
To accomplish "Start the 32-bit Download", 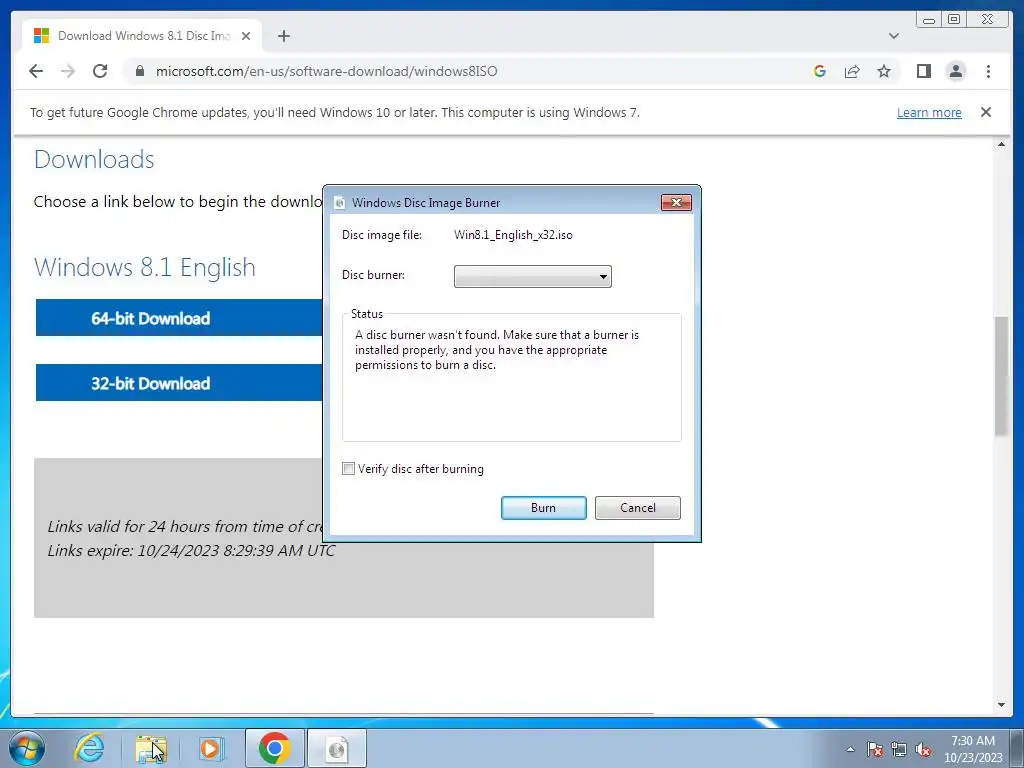I will click(178, 383).
